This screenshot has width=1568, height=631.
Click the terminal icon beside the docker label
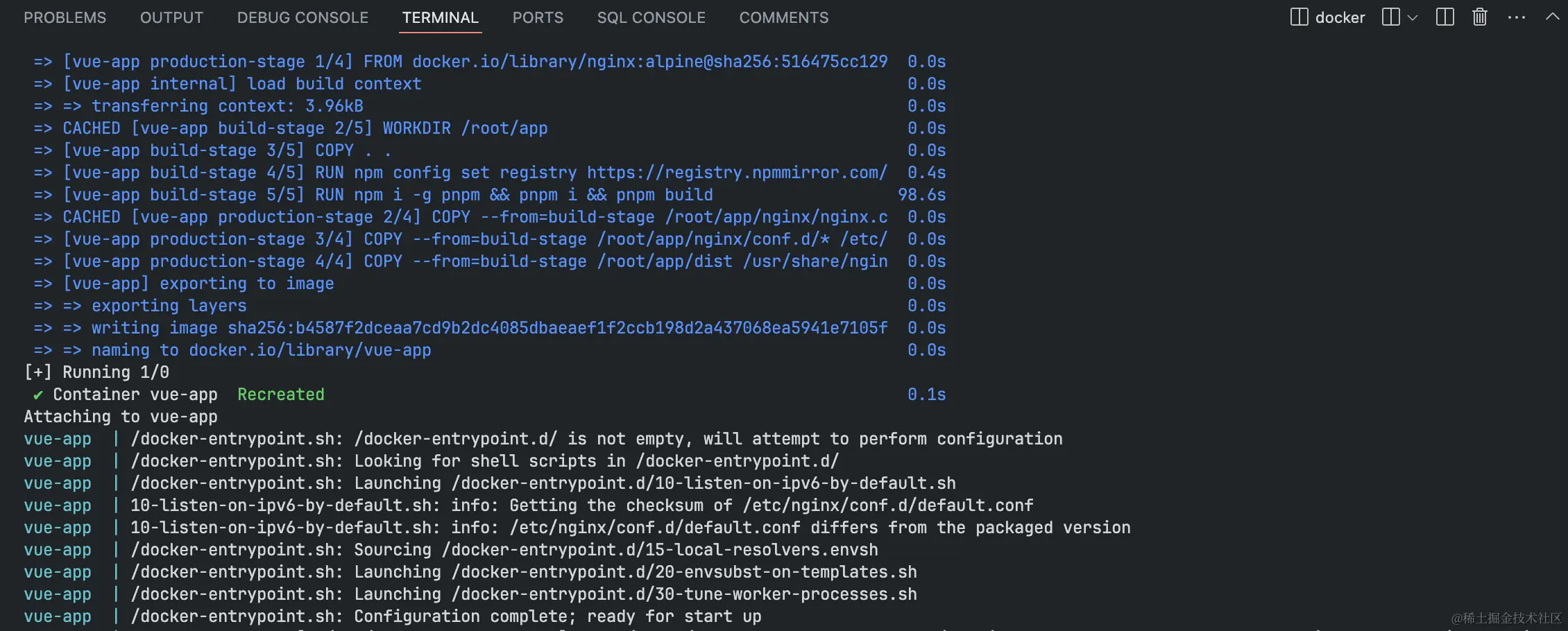click(x=1299, y=17)
